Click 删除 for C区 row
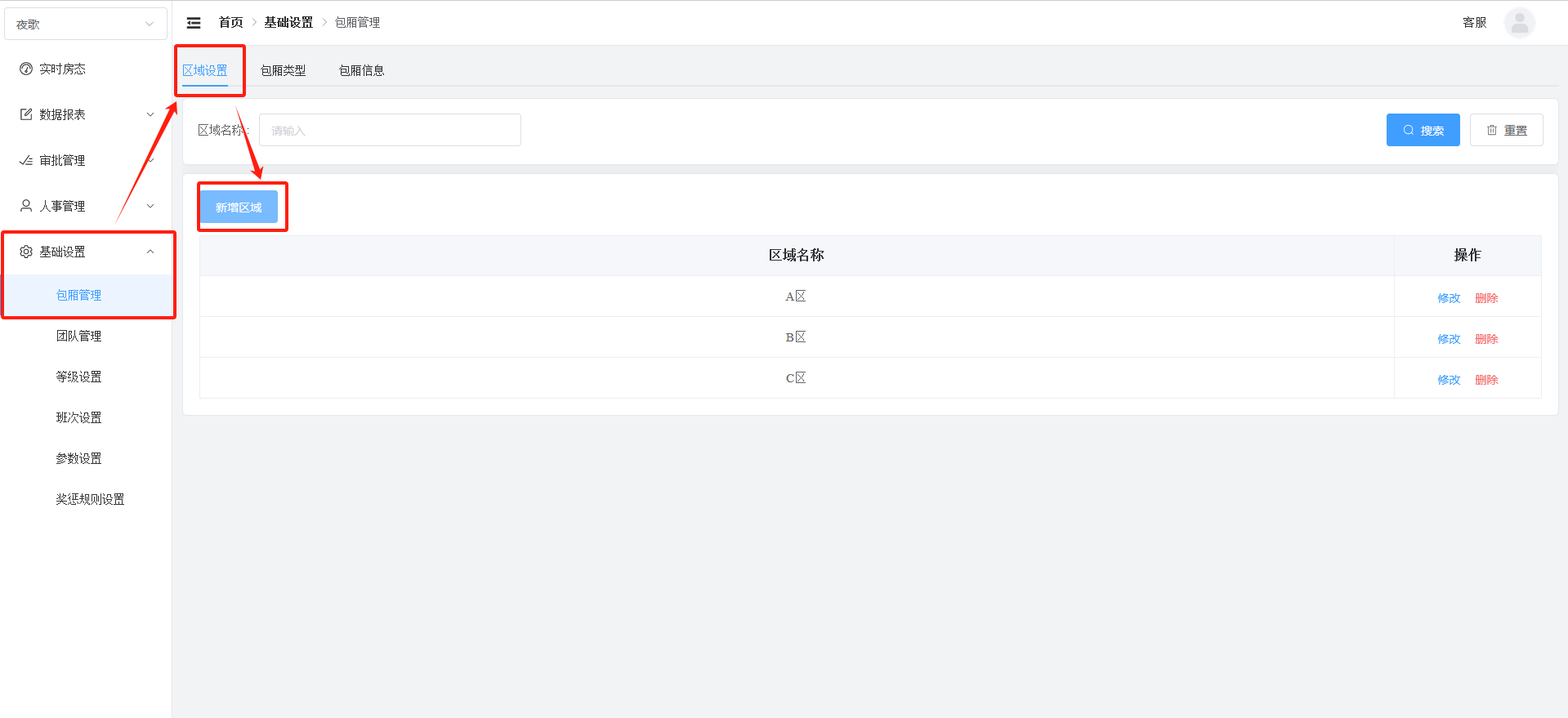The image size is (1568, 718). point(1486,380)
